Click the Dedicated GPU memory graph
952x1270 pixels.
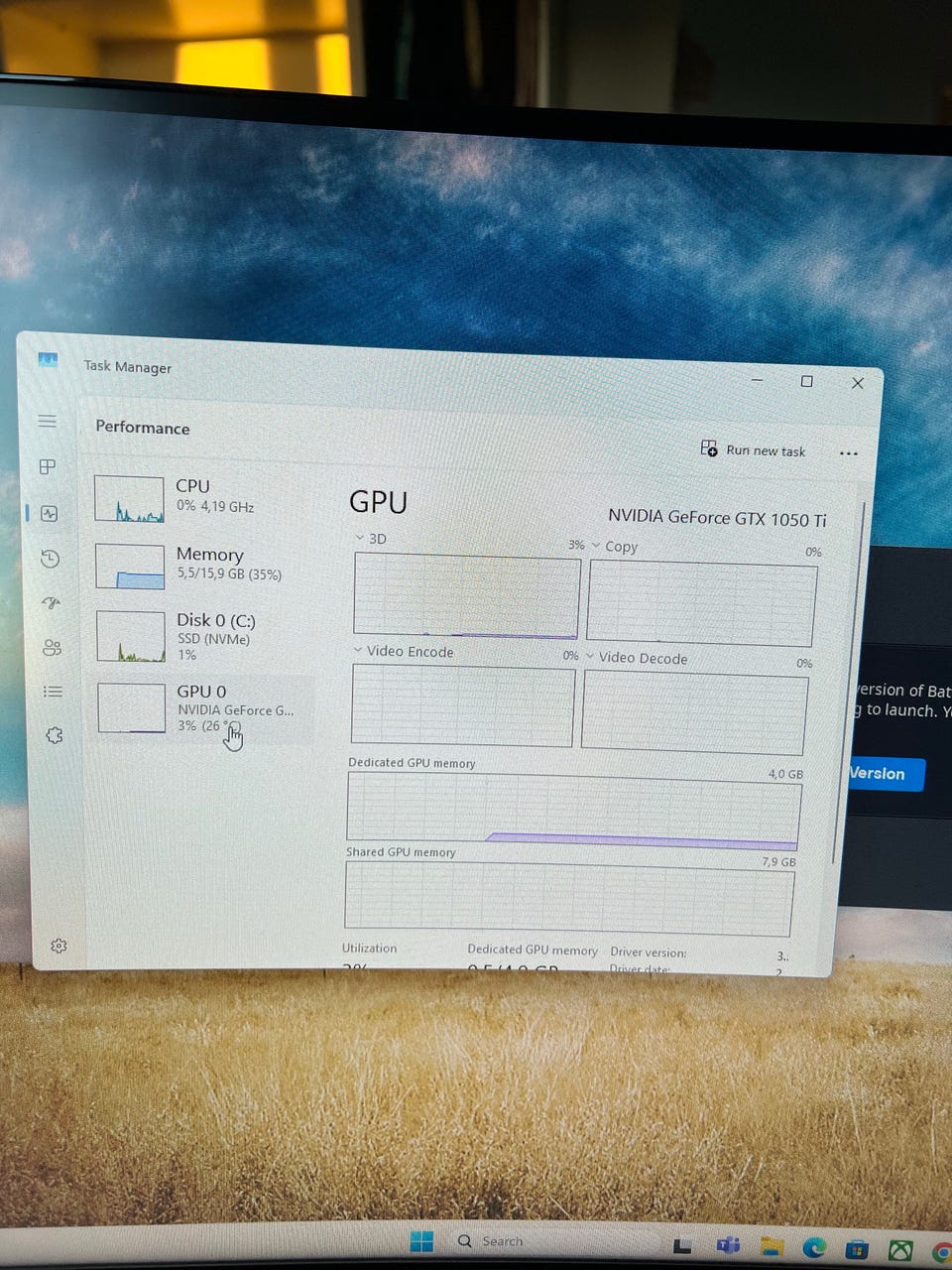573,811
